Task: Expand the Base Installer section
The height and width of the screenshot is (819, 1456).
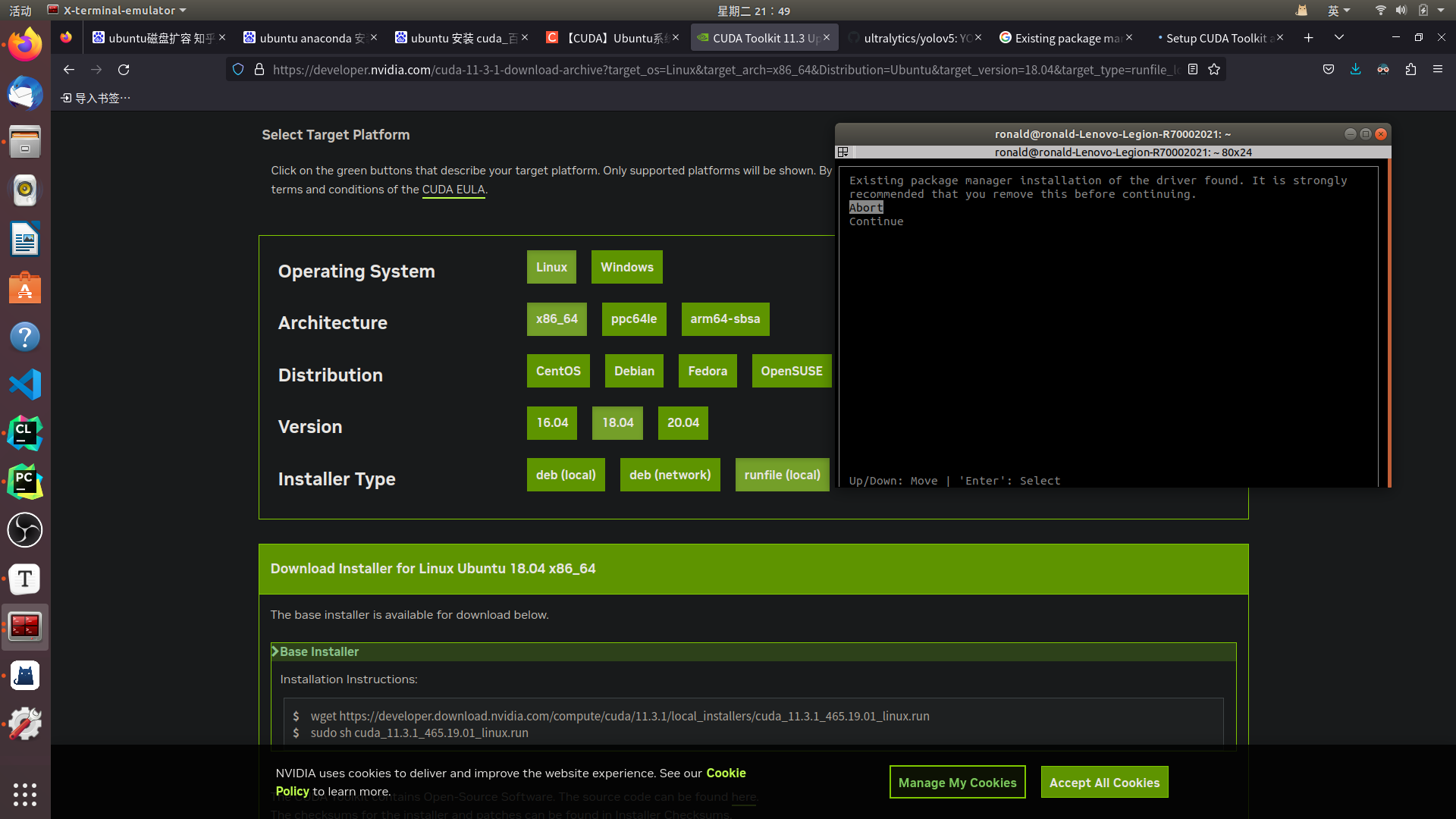Action: tap(318, 651)
